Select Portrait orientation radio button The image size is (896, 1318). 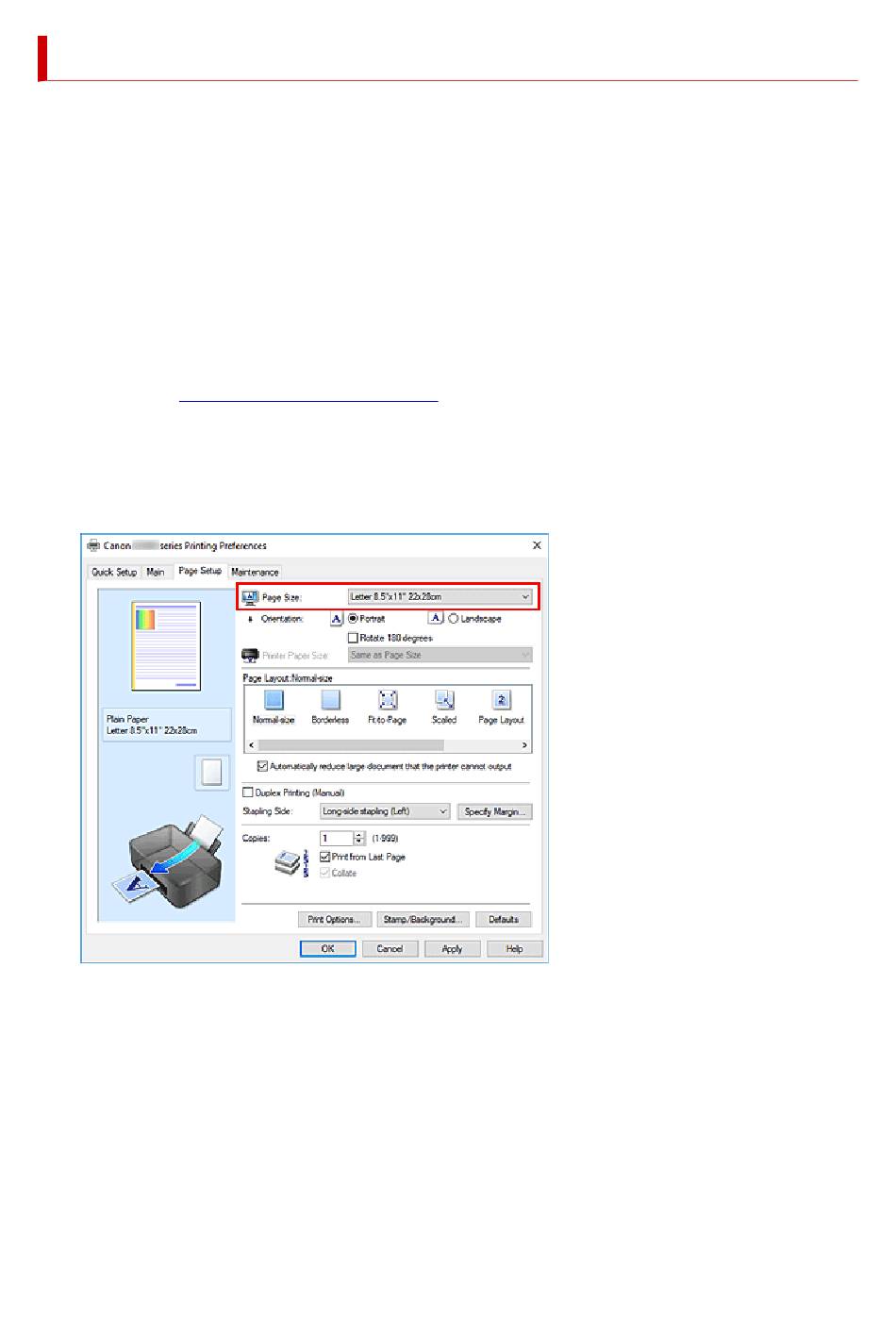click(353, 619)
